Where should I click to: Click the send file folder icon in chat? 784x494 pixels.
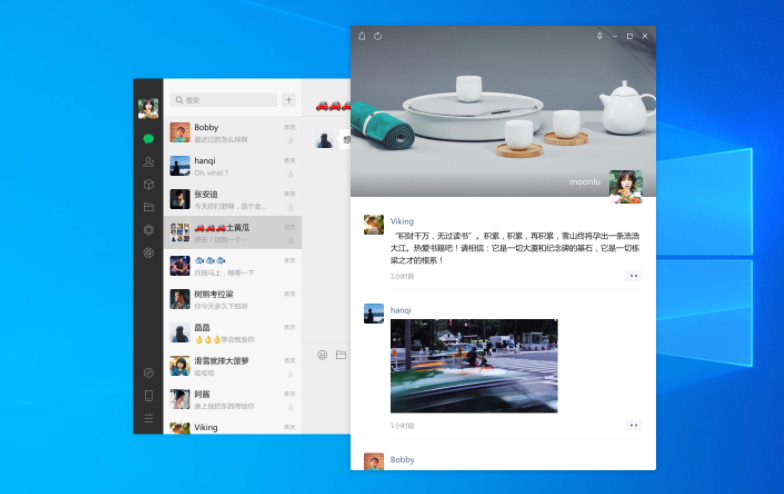pyautogui.click(x=341, y=354)
